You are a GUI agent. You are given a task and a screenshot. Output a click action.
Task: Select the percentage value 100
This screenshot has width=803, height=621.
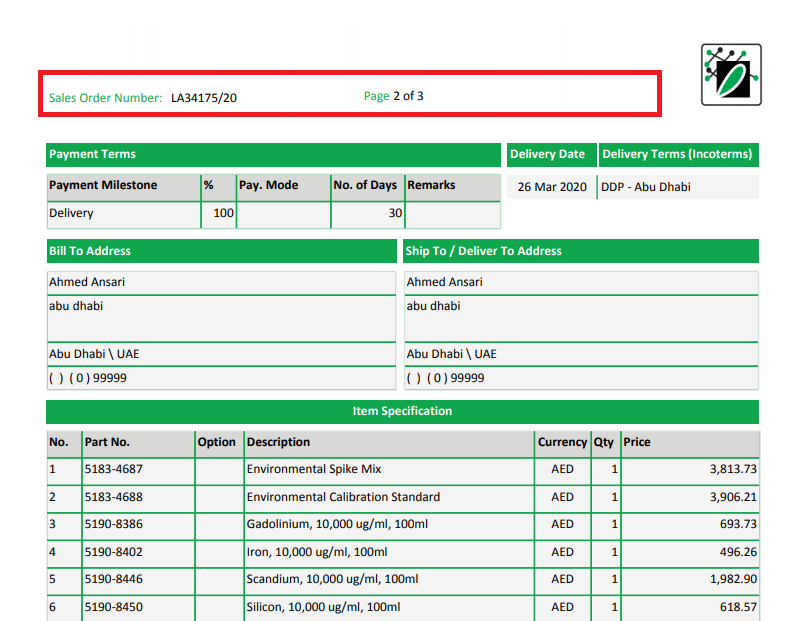point(223,213)
